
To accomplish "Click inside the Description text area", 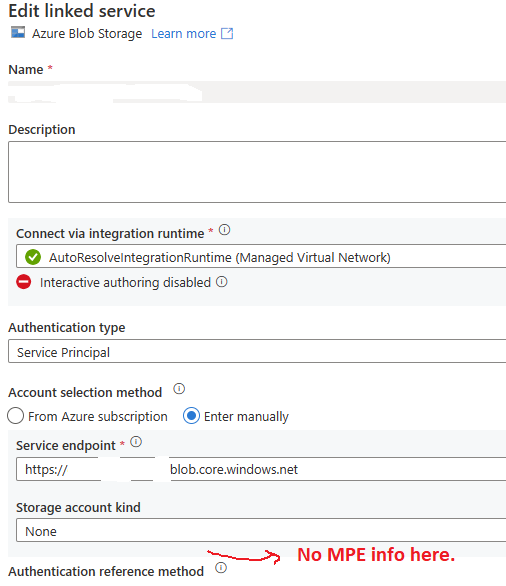I will [x=257, y=172].
